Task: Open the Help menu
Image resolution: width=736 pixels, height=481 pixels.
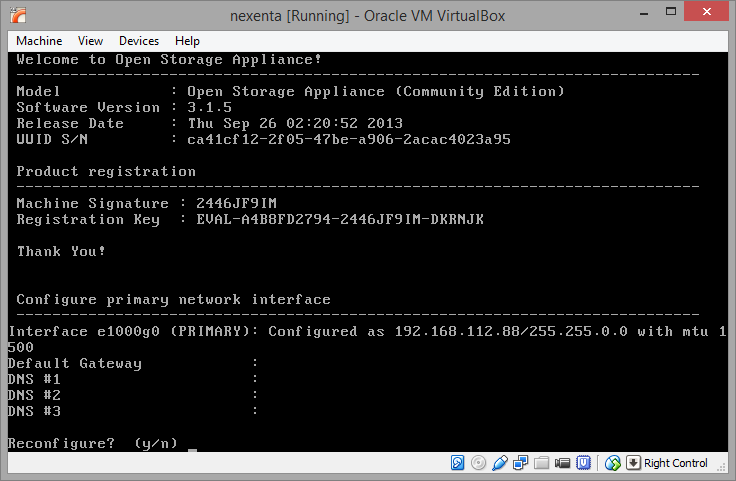Action: (187, 41)
